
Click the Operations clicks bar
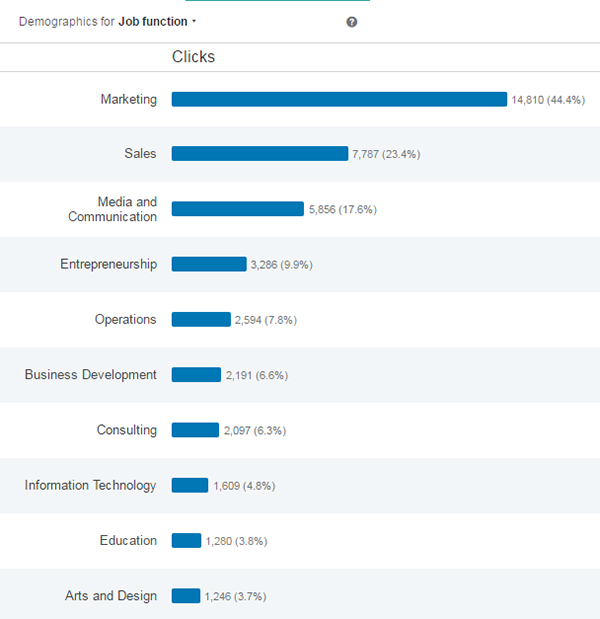[200, 319]
